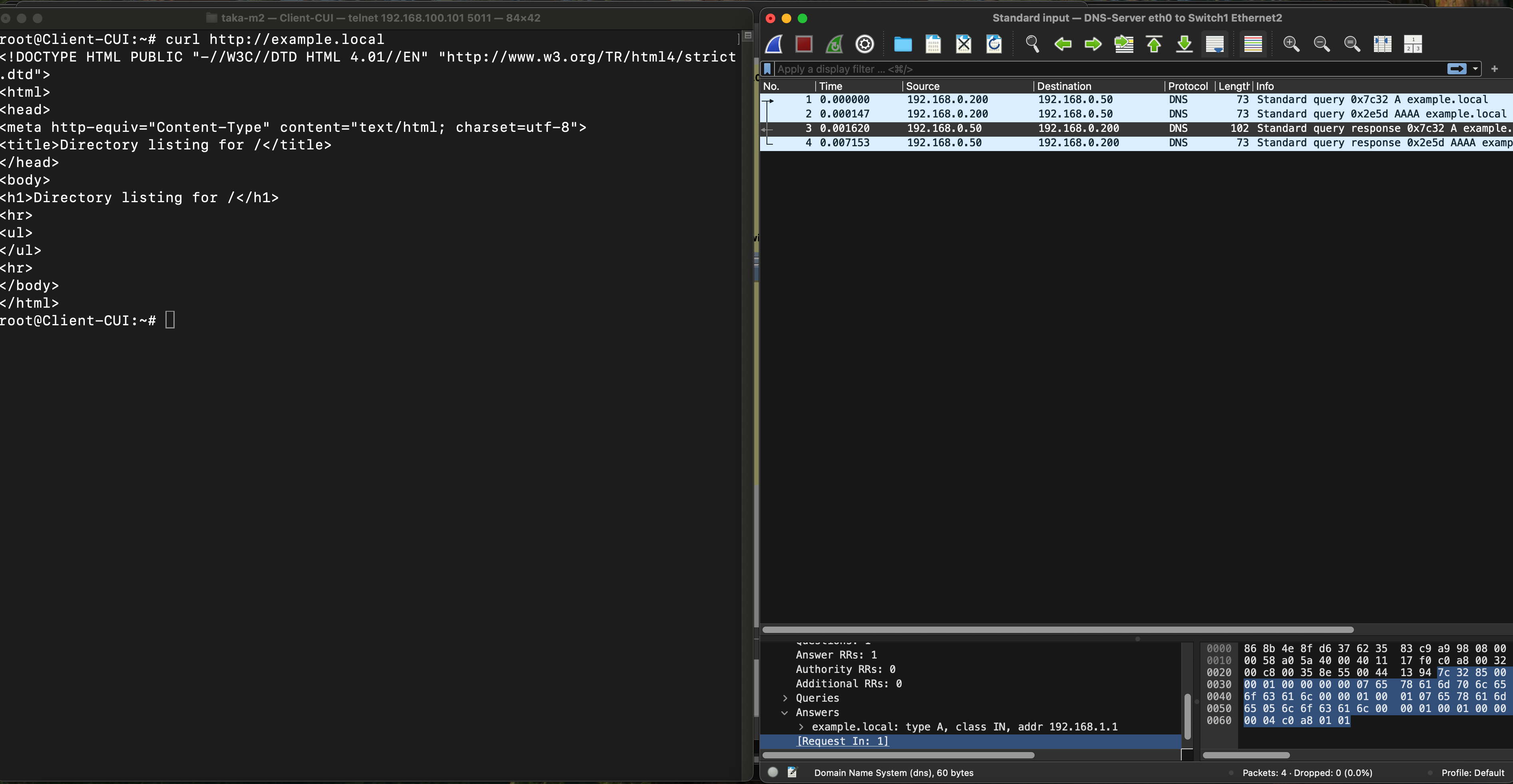Expand the Queries tree item
This screenshot has height=784, width=1513.
[785, 698]
